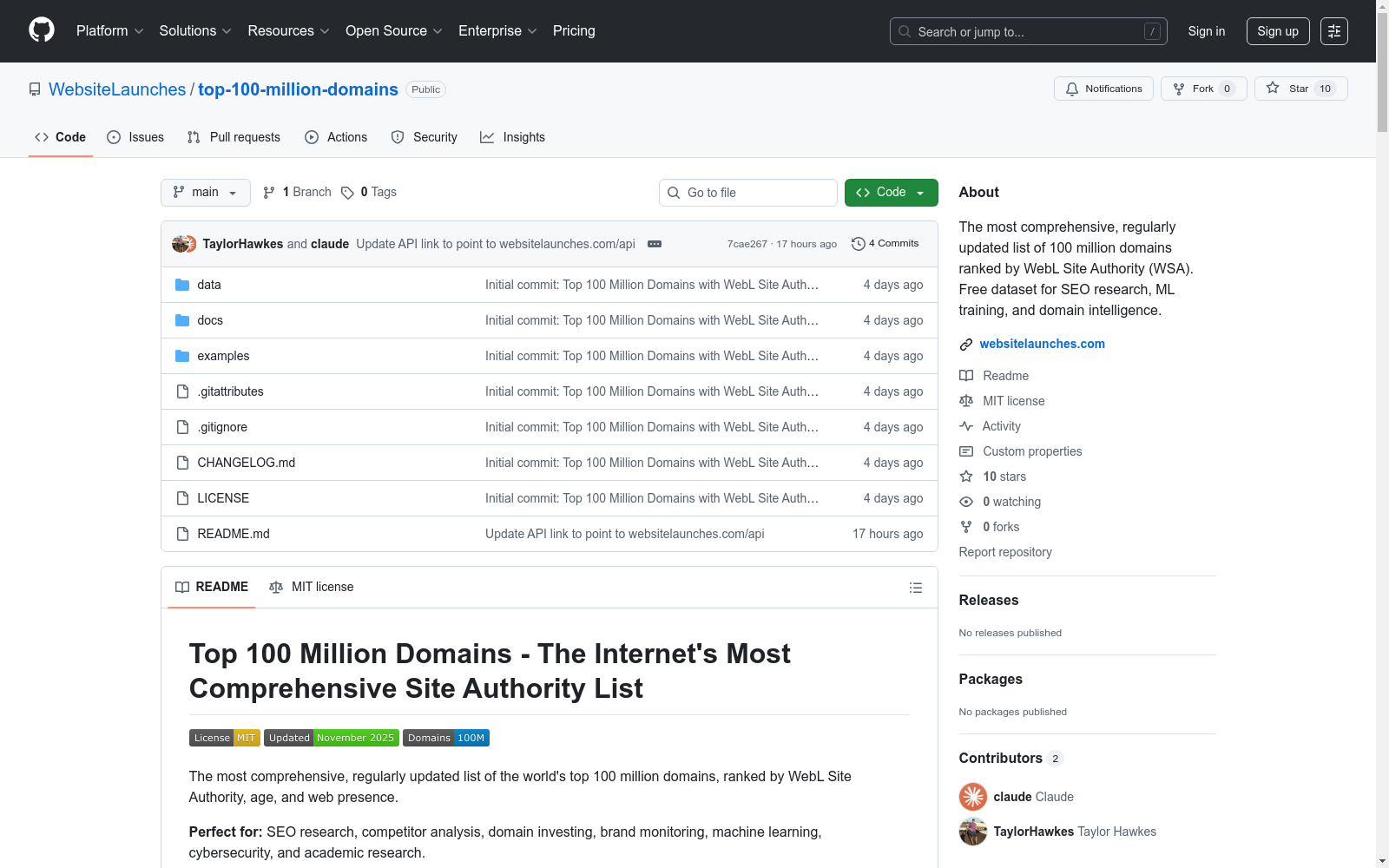Click the Sign in link
The width and height of the screenshot is (1389, 868).
(x=1207, y=31)
